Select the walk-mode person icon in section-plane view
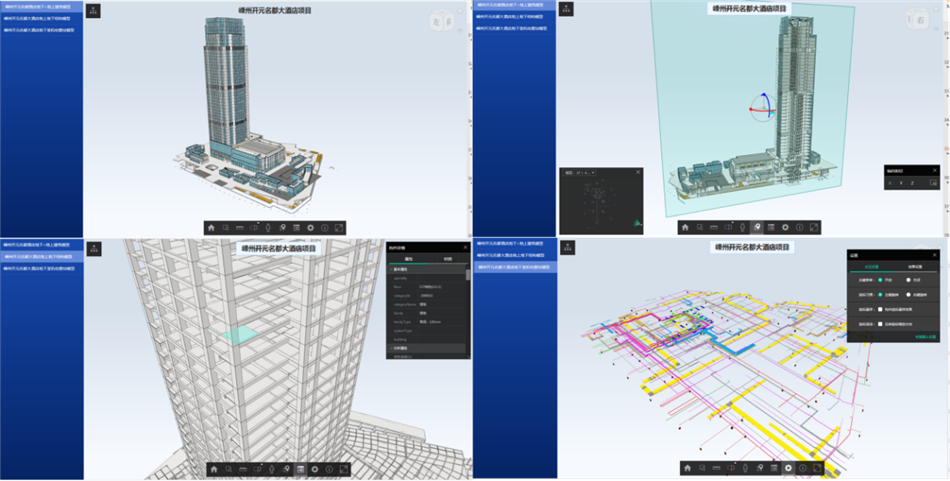950x481 pixels. (x=743, y=228)
